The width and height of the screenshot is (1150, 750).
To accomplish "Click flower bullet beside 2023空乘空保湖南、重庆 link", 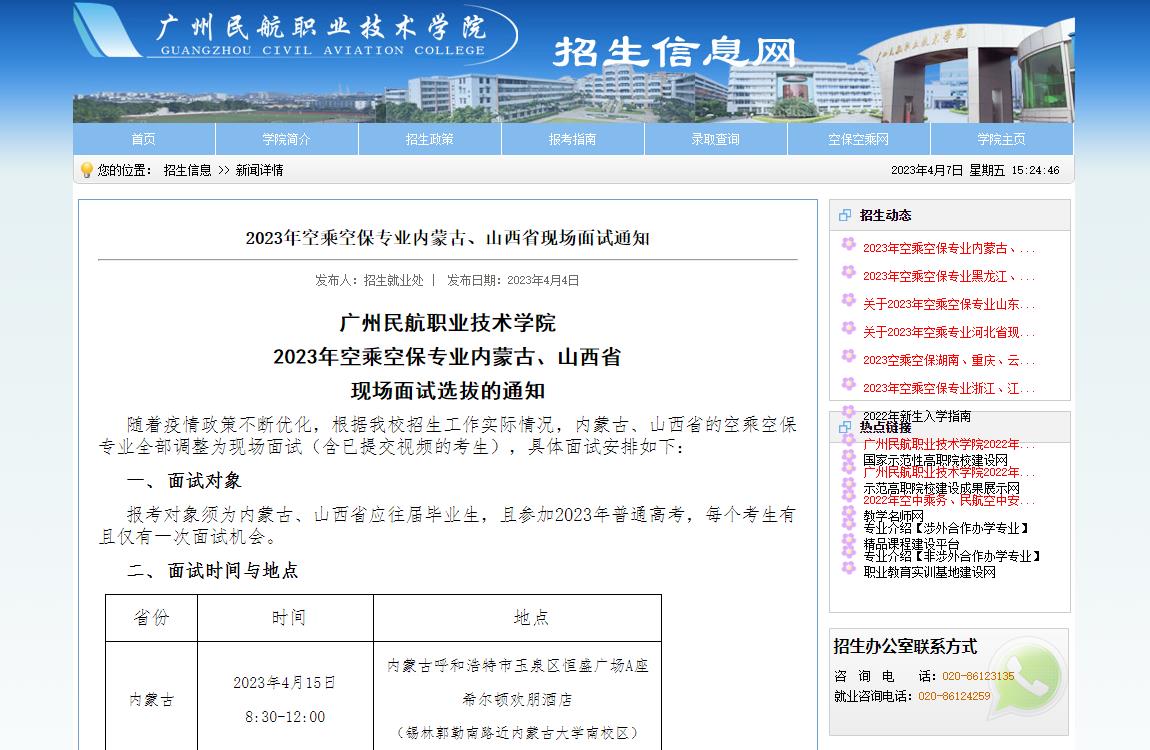I will 849,356.
